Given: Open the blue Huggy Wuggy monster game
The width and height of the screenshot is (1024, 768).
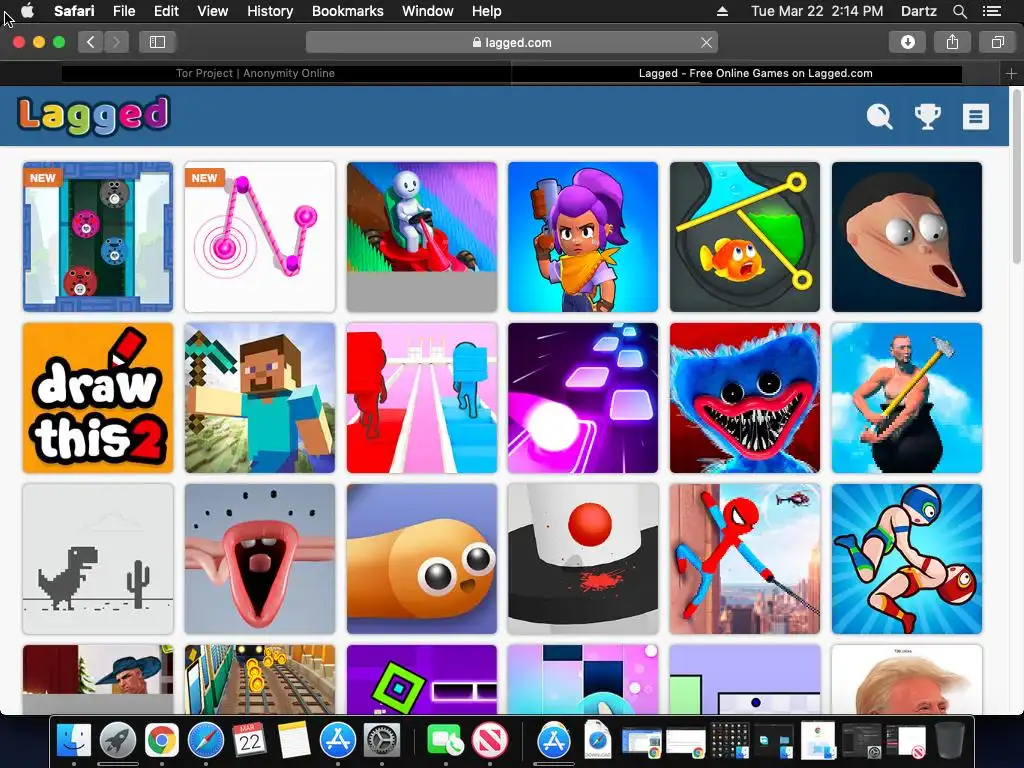Looking at the screenshot, I should 744,398.
